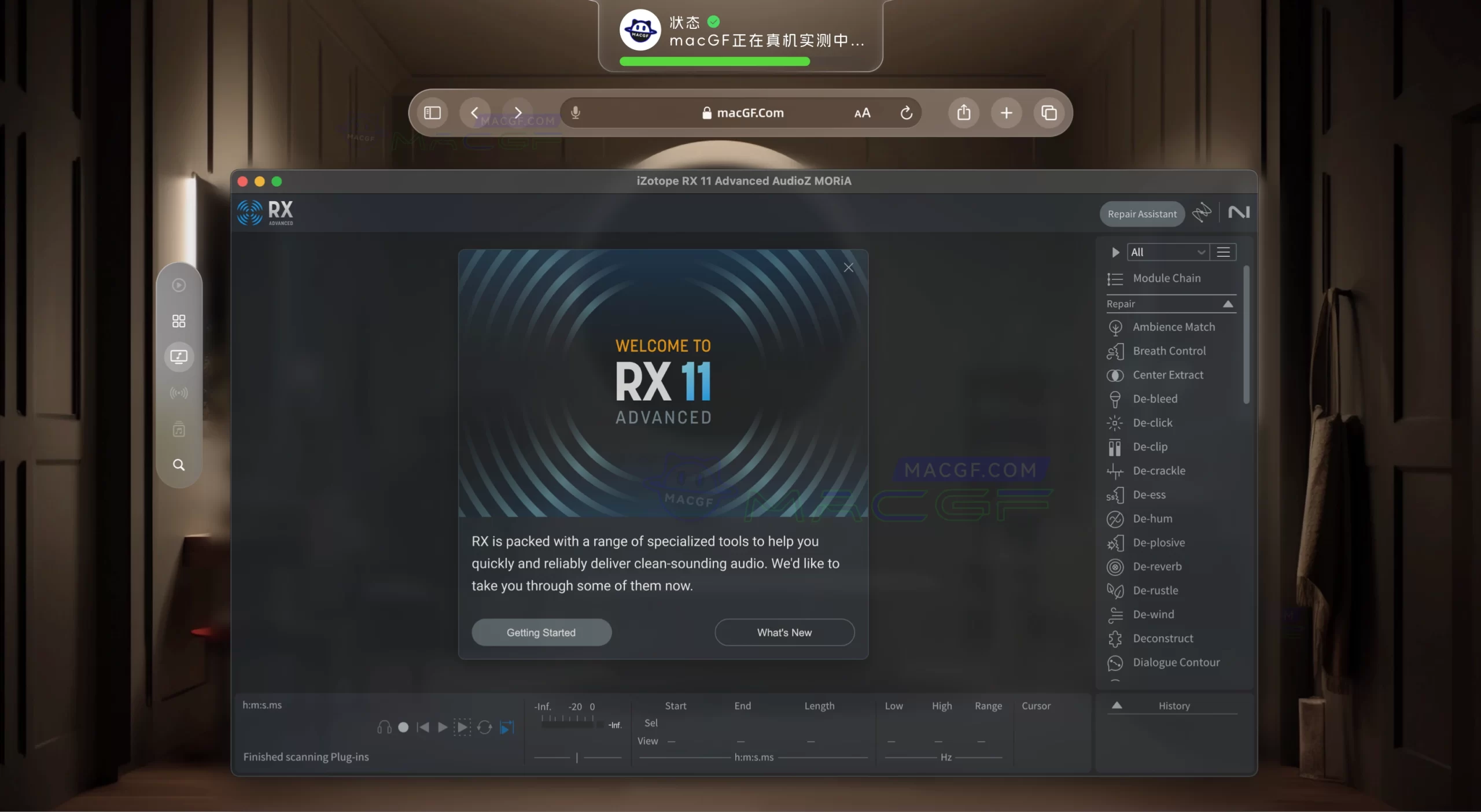
Task: Collapse the Repair modules section
Action: tap(1228, 304)
